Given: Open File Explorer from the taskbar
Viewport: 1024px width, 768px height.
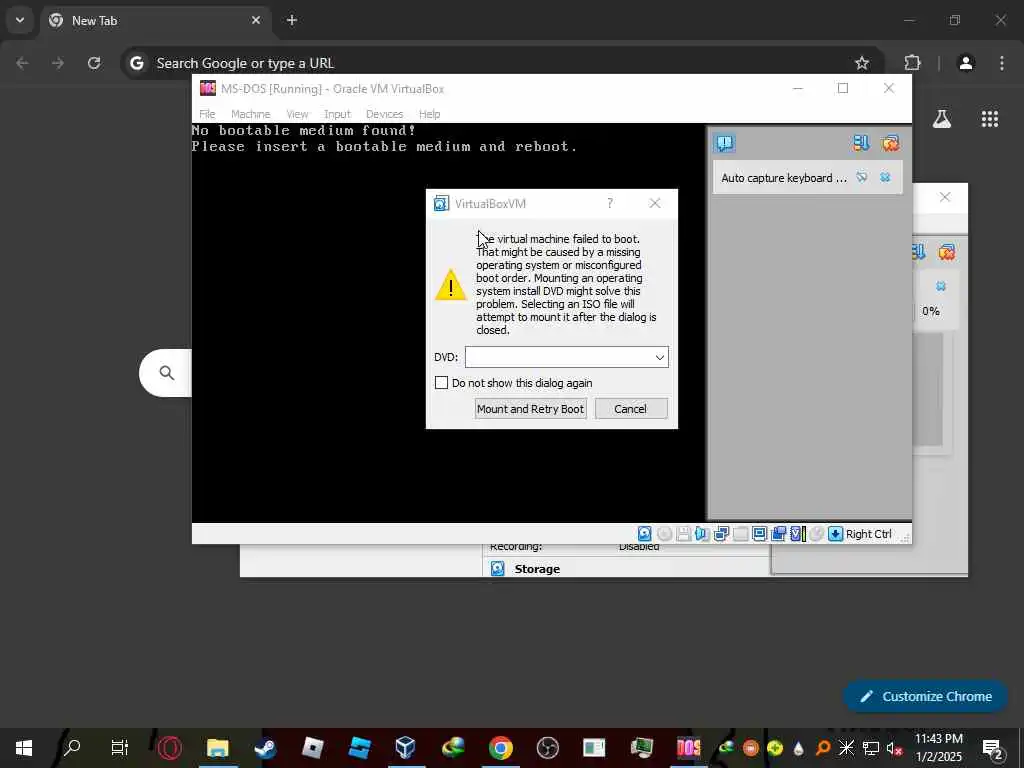Looking at the screenshot, I should pos(217,748).
